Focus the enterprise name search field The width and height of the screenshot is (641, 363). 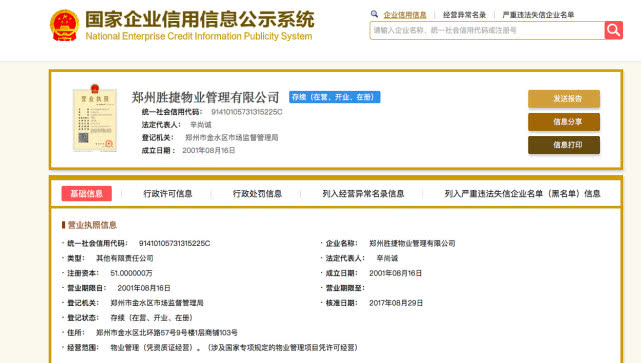click(x=487, y=30)
